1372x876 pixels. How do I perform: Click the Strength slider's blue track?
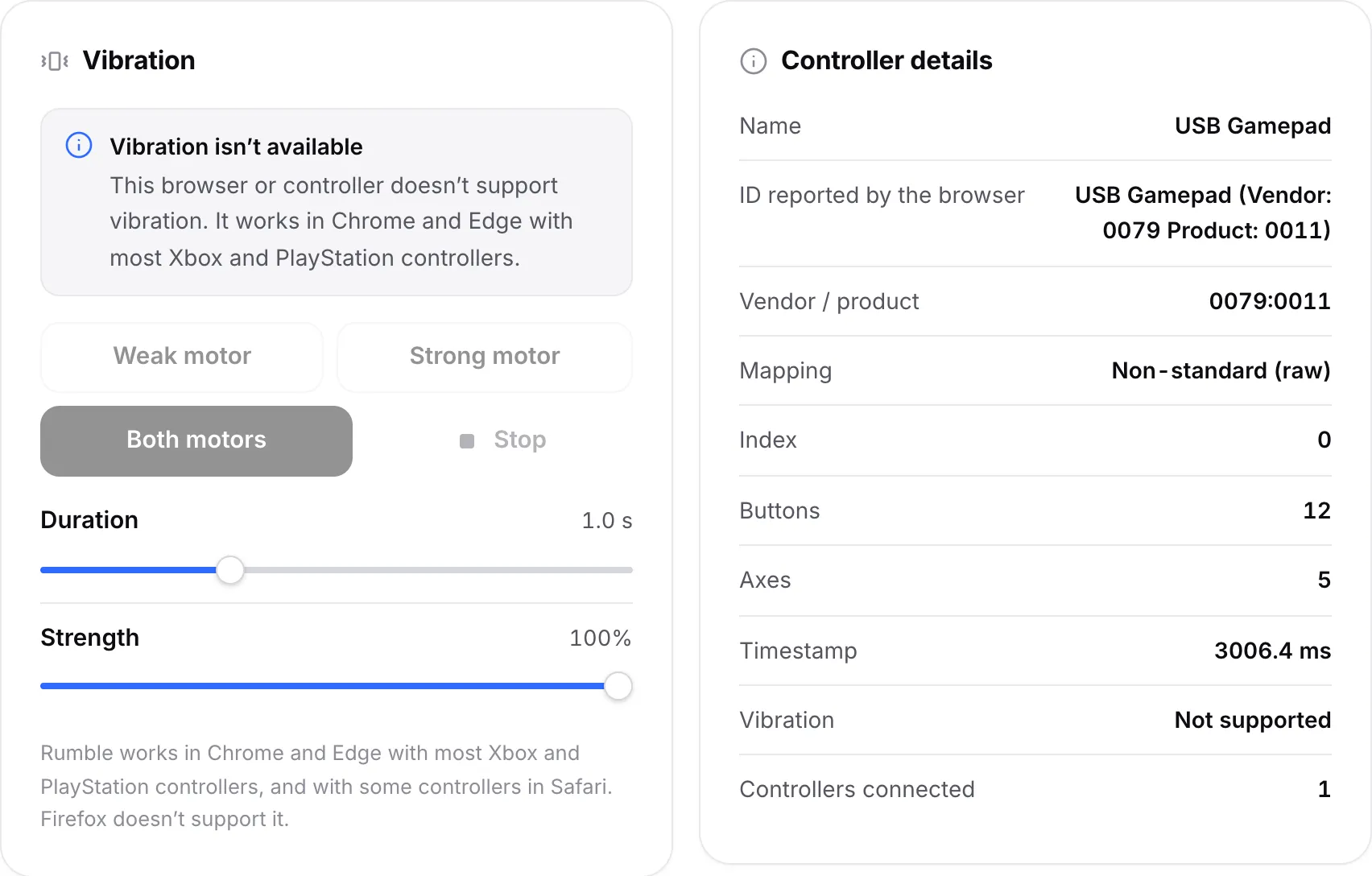tap(323, 686)
